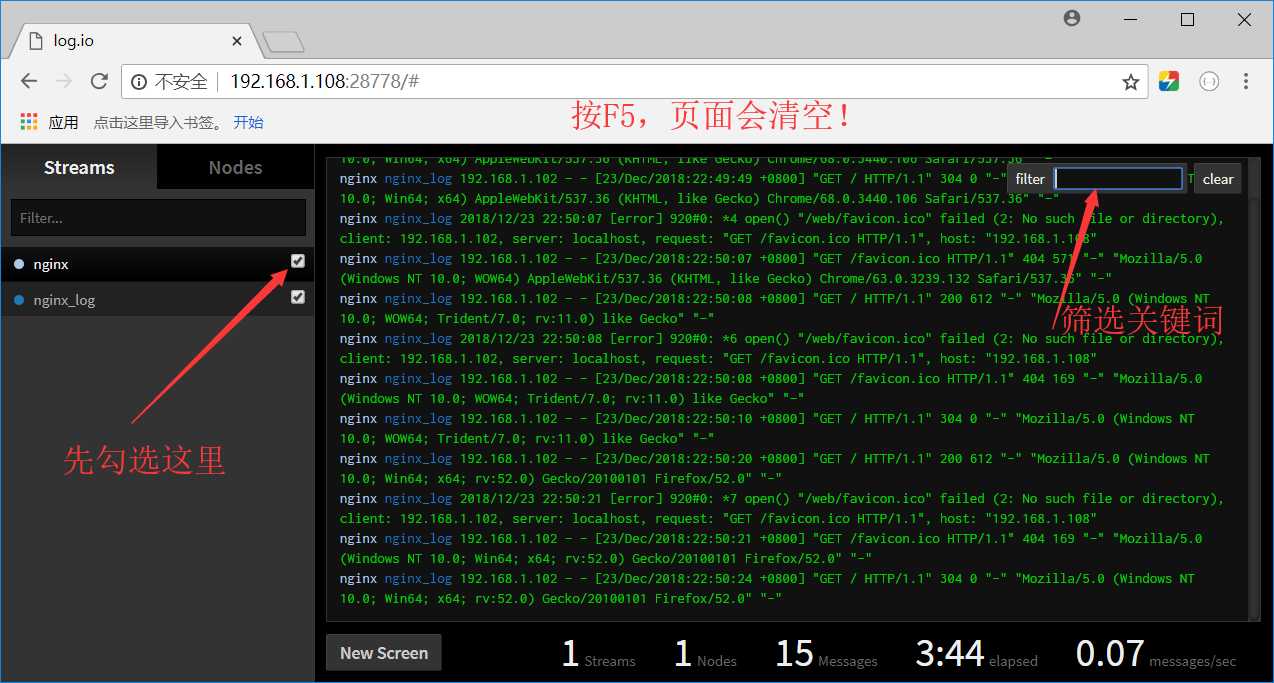Click the 开始 link in bookmarks bar
Screen dimensions: 1274x683
tap(249, 122)
